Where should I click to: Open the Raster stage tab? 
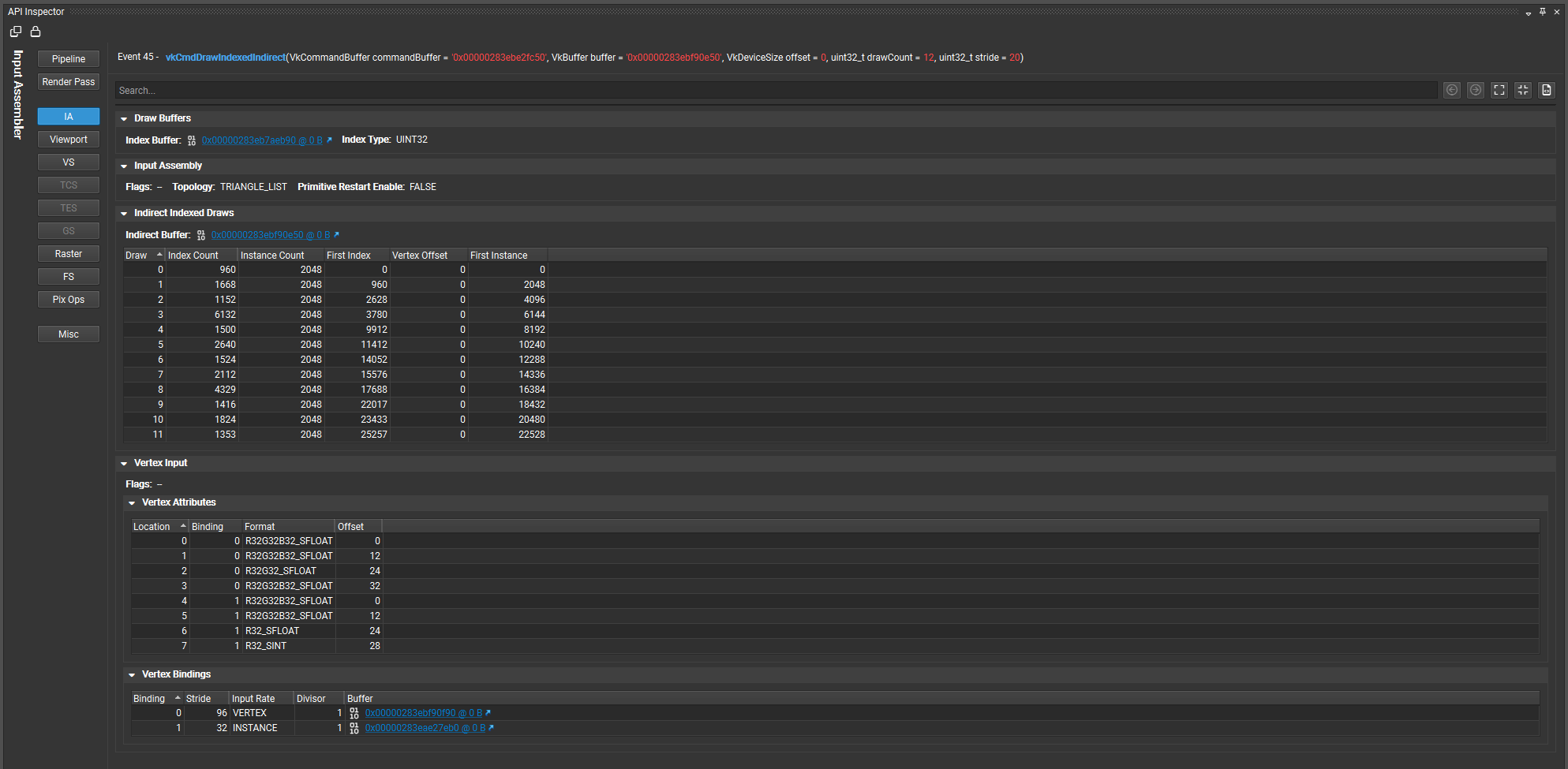[69, 254]
